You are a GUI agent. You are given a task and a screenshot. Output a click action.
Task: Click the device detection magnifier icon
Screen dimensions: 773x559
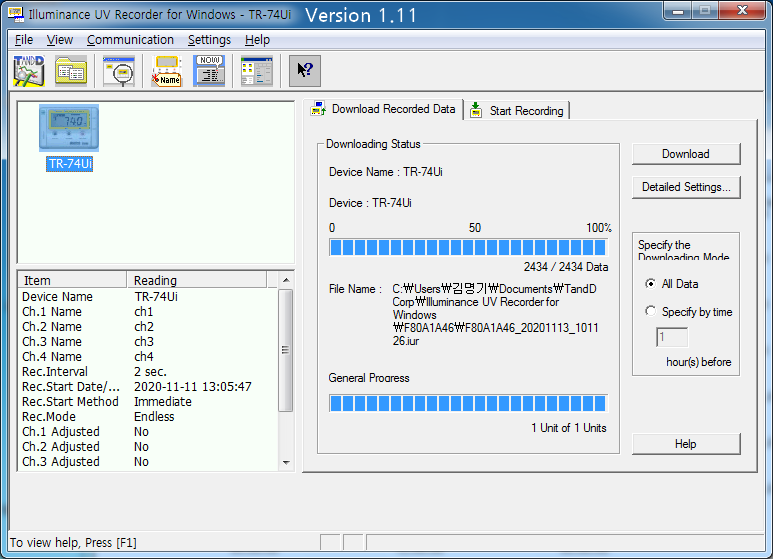(x=119, y=71)
